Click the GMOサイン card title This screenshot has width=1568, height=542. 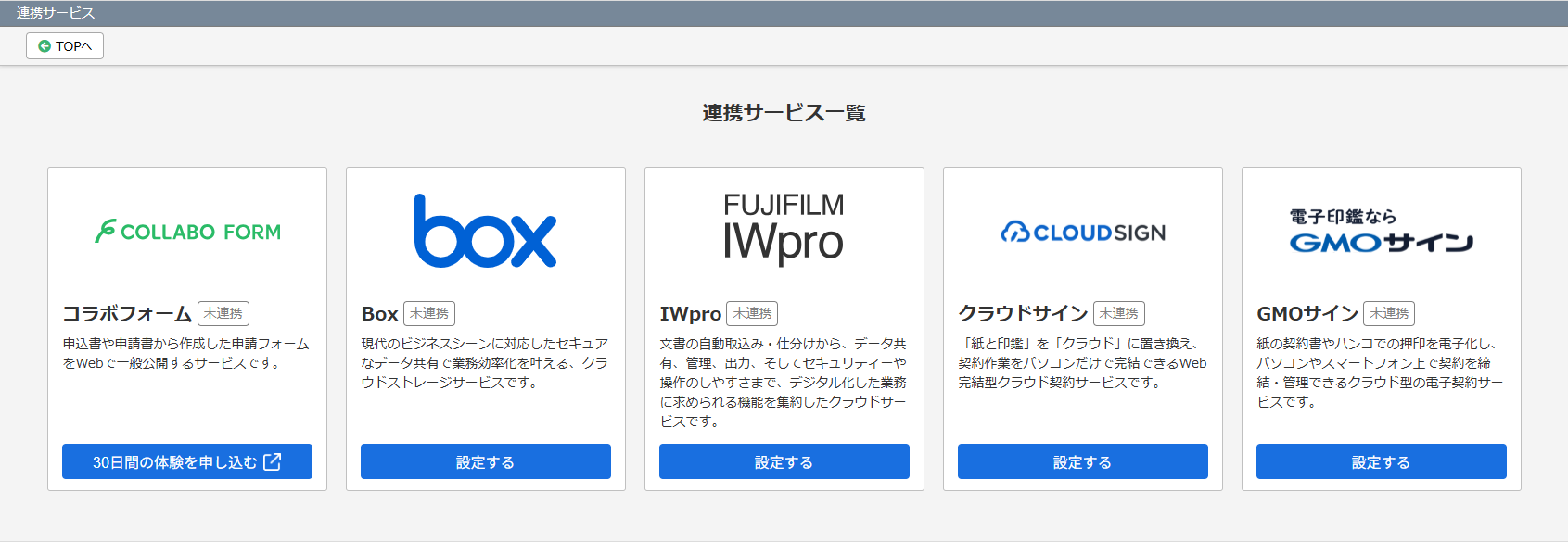[1307, 314]
